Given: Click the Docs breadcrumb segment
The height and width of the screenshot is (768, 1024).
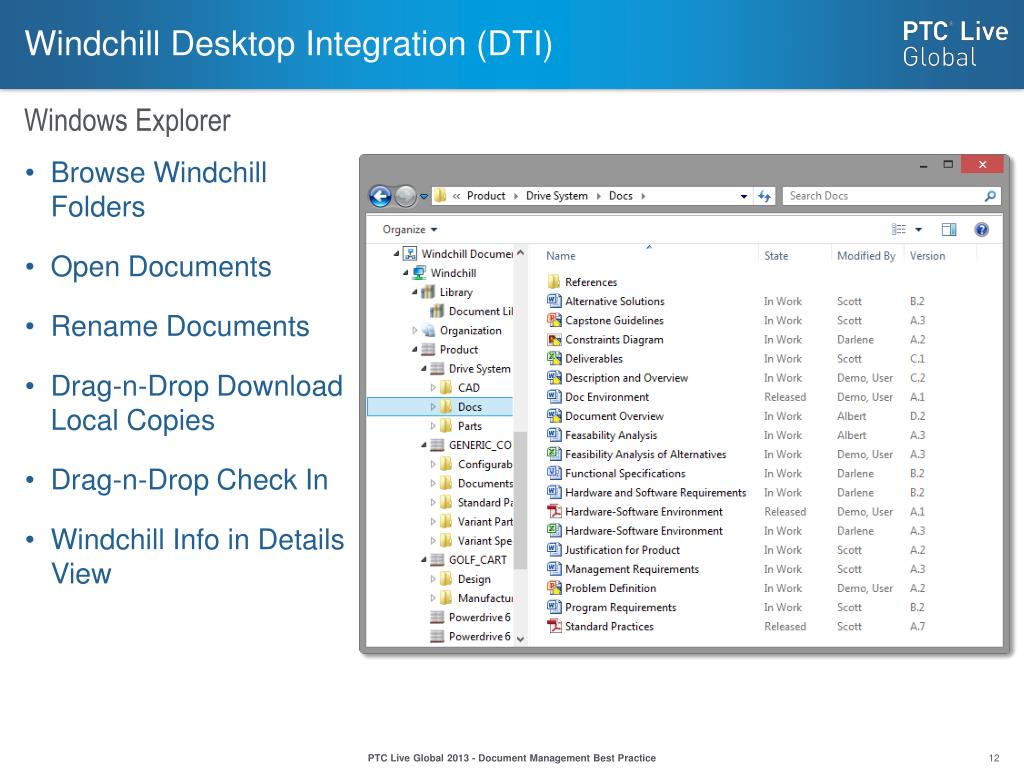Looking at the screenshot, I should (620, 196).
